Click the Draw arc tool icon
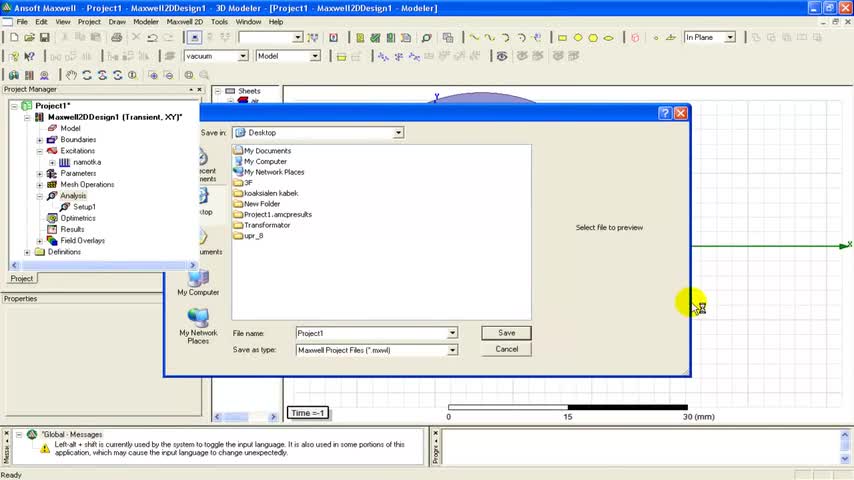854x480 pixels. point(505,37)
